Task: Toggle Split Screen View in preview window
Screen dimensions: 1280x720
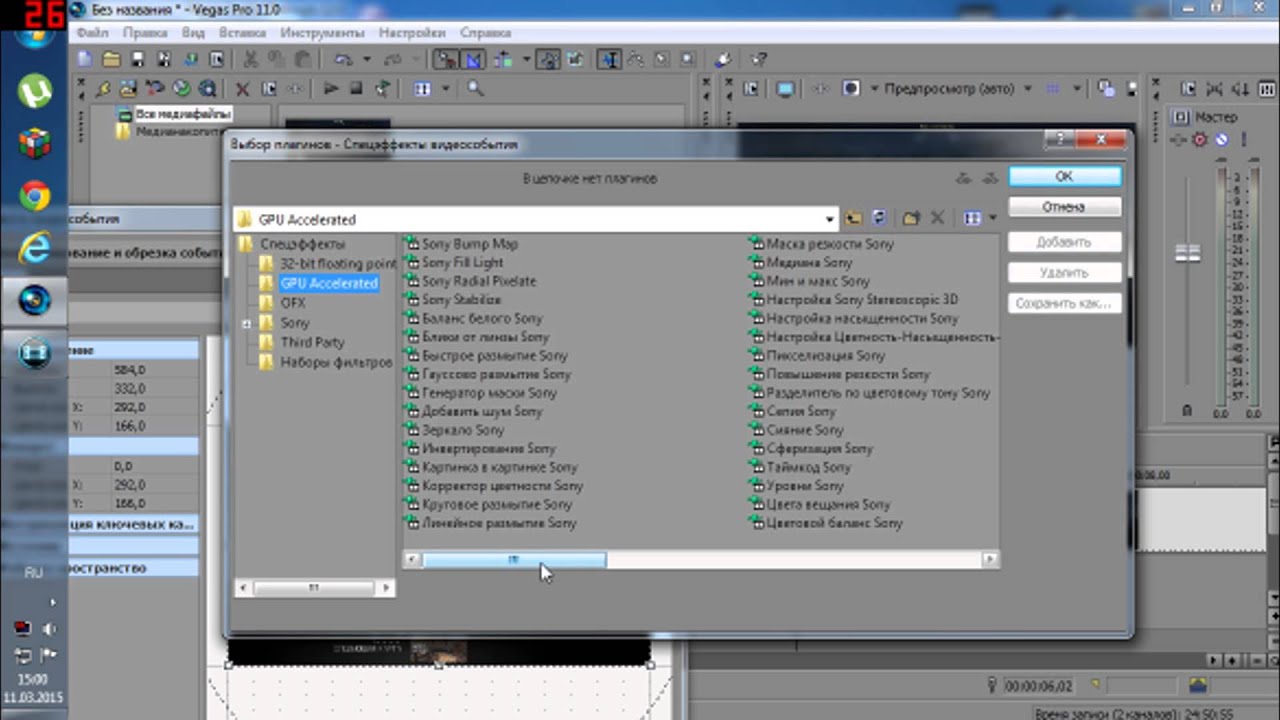Action: click(851, 89)
